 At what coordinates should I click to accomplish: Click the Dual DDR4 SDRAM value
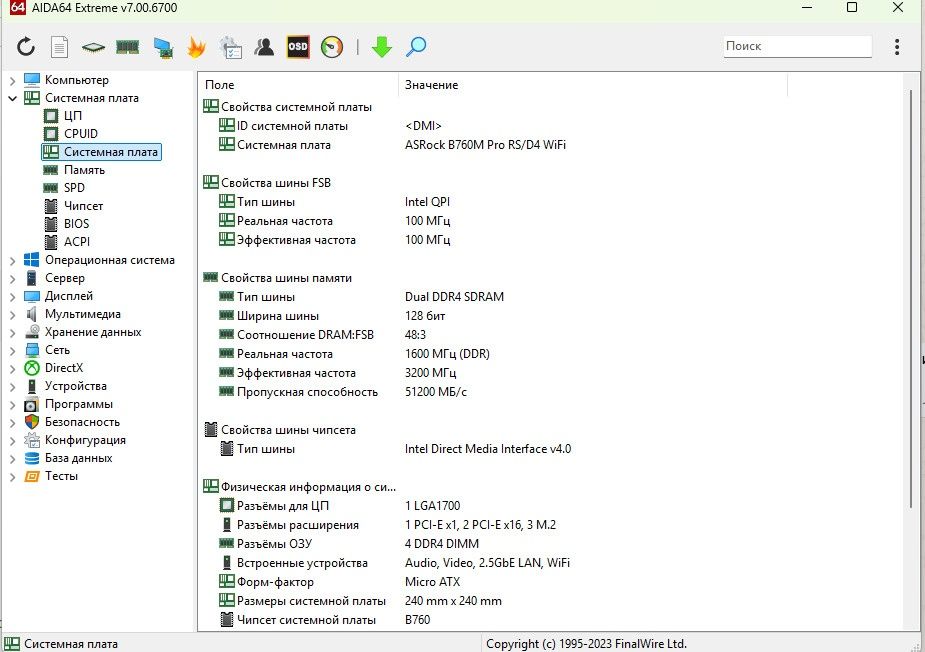454,297
